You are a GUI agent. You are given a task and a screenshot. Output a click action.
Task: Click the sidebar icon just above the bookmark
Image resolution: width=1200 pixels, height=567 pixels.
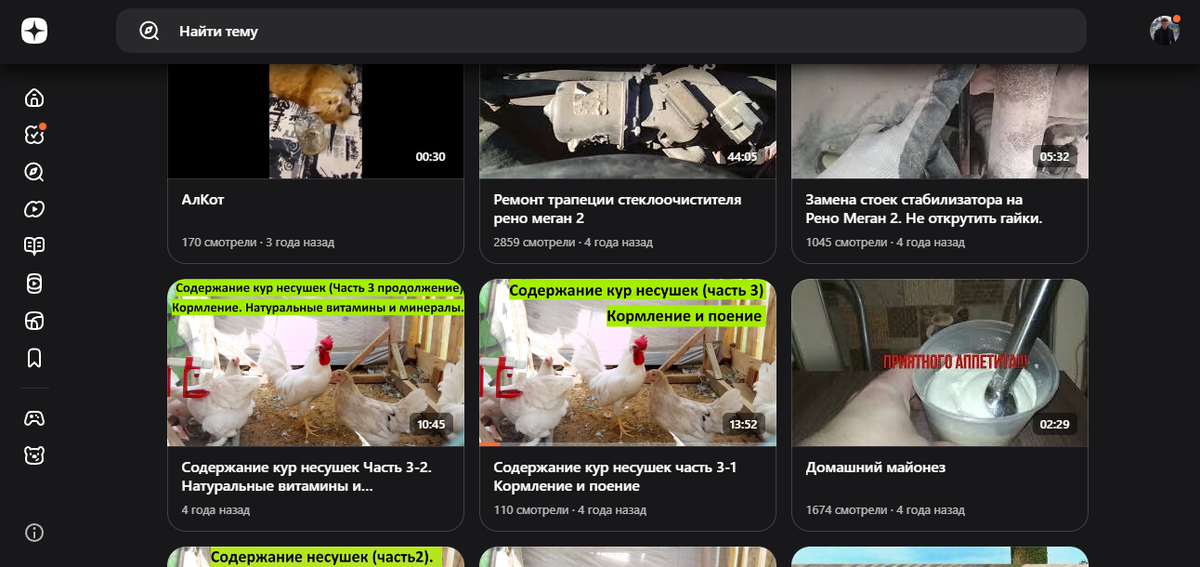point(34,320)
